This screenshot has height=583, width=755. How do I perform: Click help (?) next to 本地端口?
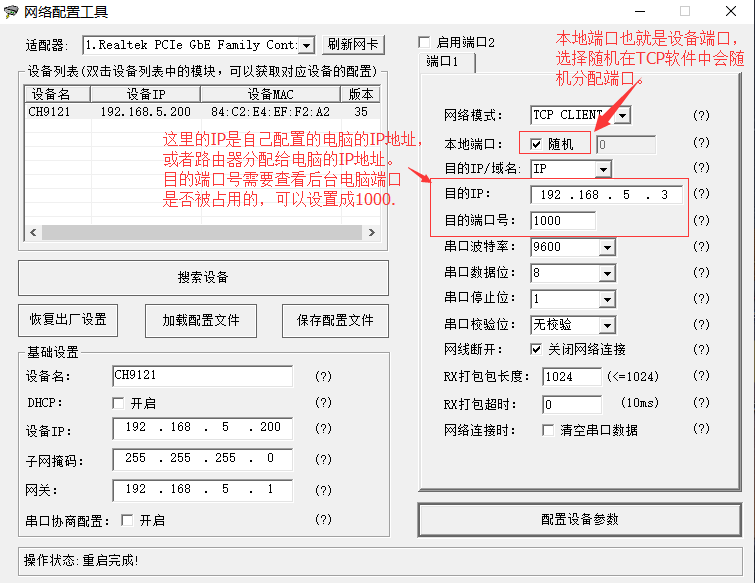point(701,143)
